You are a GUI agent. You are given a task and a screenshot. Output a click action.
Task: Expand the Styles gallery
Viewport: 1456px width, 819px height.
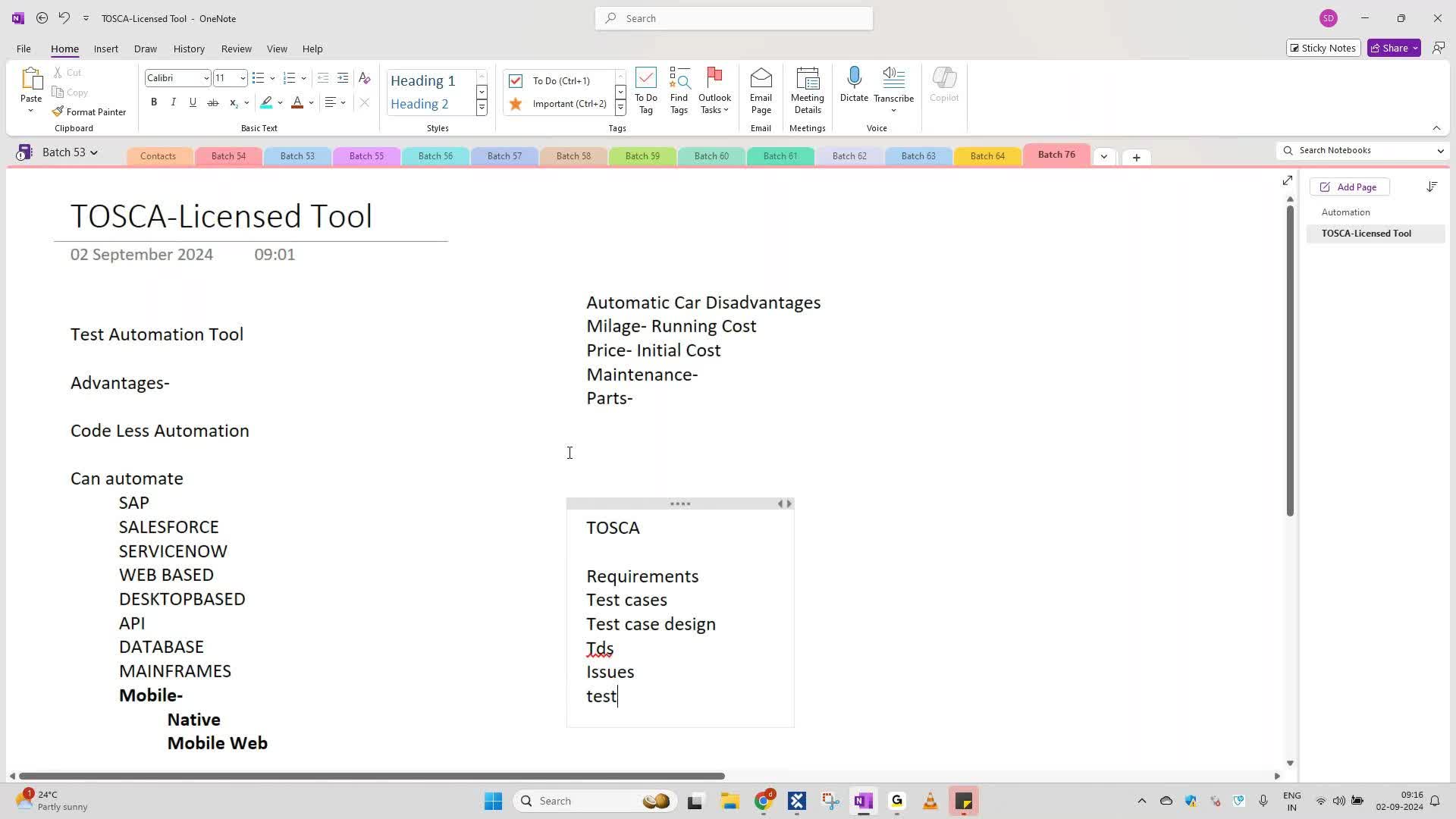click(x=482, y=107)
